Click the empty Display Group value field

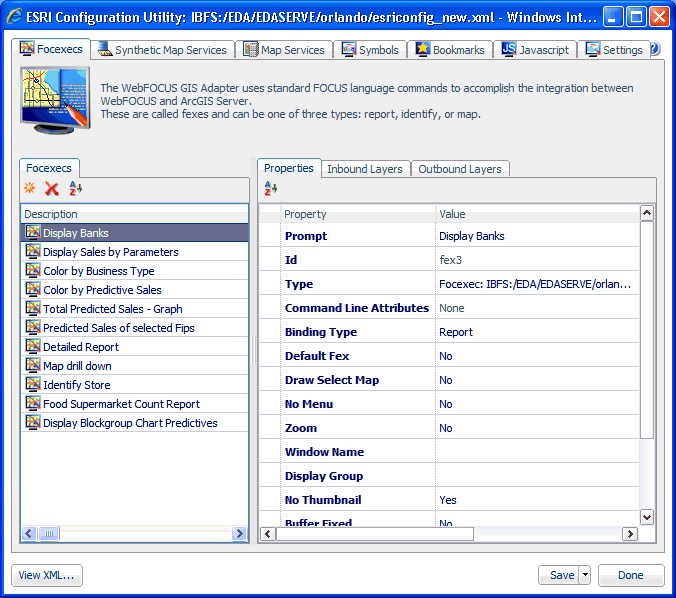point(537,476)
